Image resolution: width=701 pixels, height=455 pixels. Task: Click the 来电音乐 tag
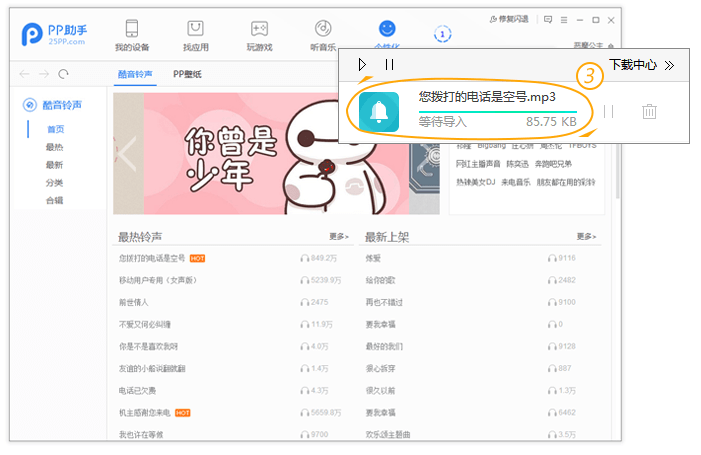point(515,182)
